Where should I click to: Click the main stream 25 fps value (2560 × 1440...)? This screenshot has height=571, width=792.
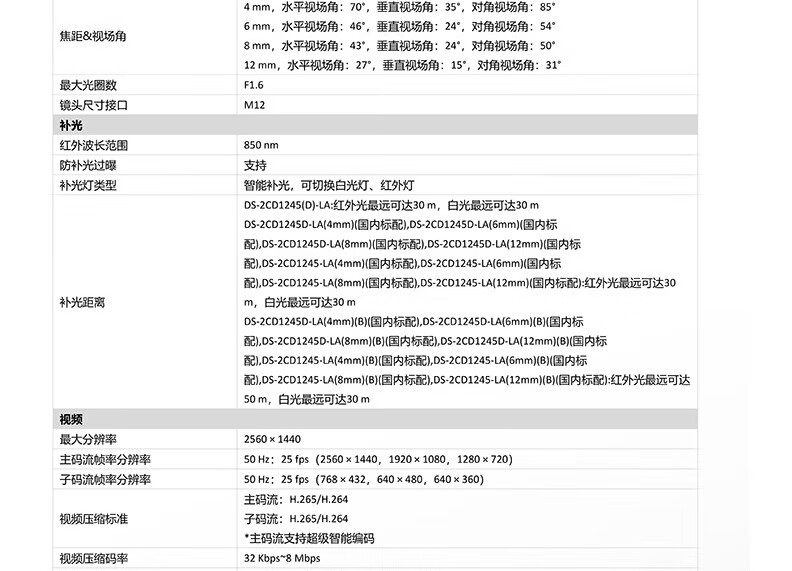point(378,459)
